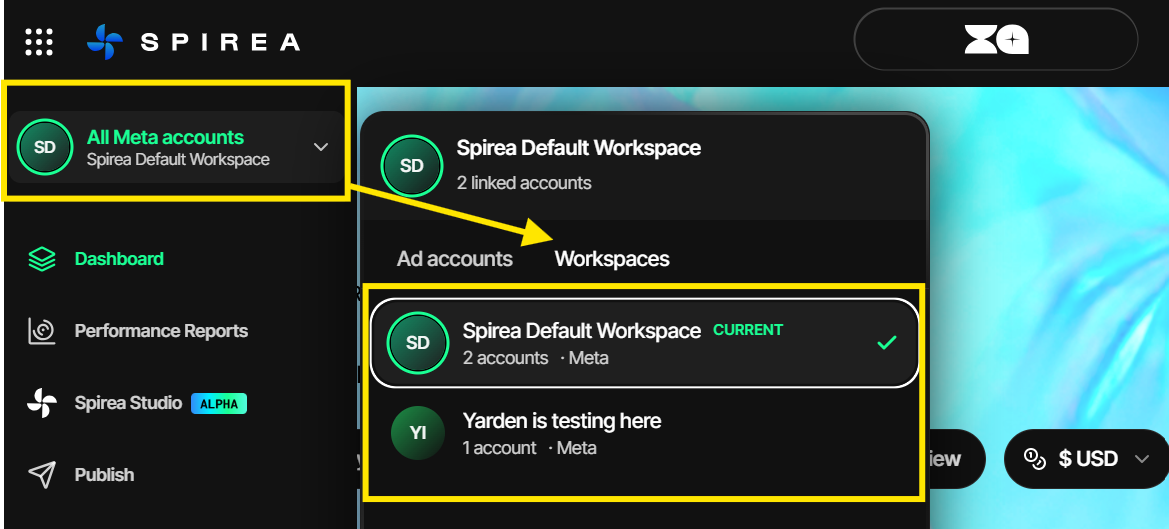1169x529 pixels.
Task: Click the SPIREA wordmark in the header
Action: (221, 42)
